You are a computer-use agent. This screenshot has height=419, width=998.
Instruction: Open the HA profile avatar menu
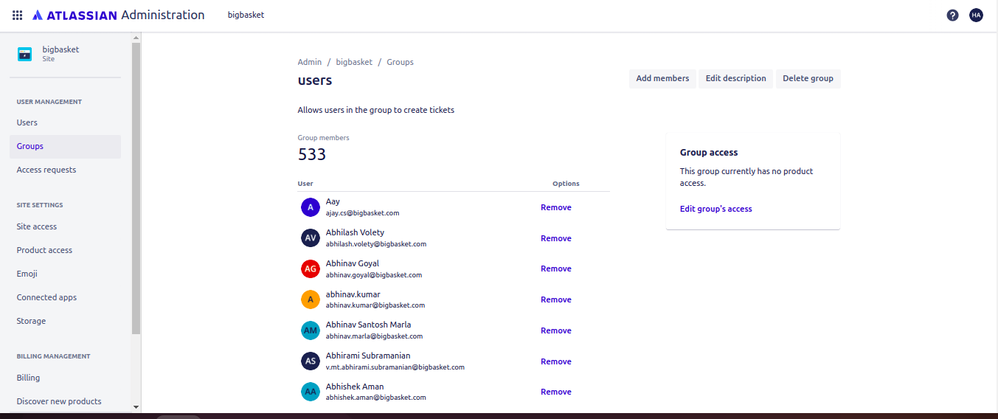coord(976,15)
